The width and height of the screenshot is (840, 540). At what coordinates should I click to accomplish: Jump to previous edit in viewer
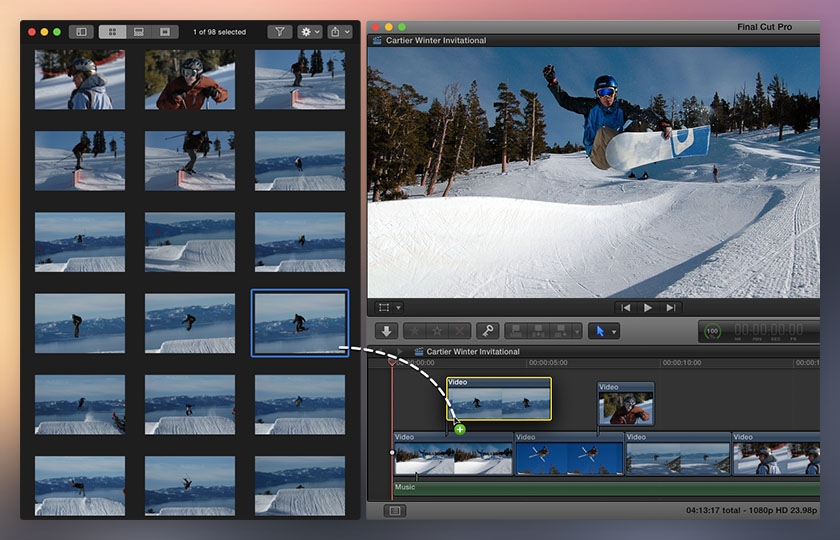tap(625, 308)
